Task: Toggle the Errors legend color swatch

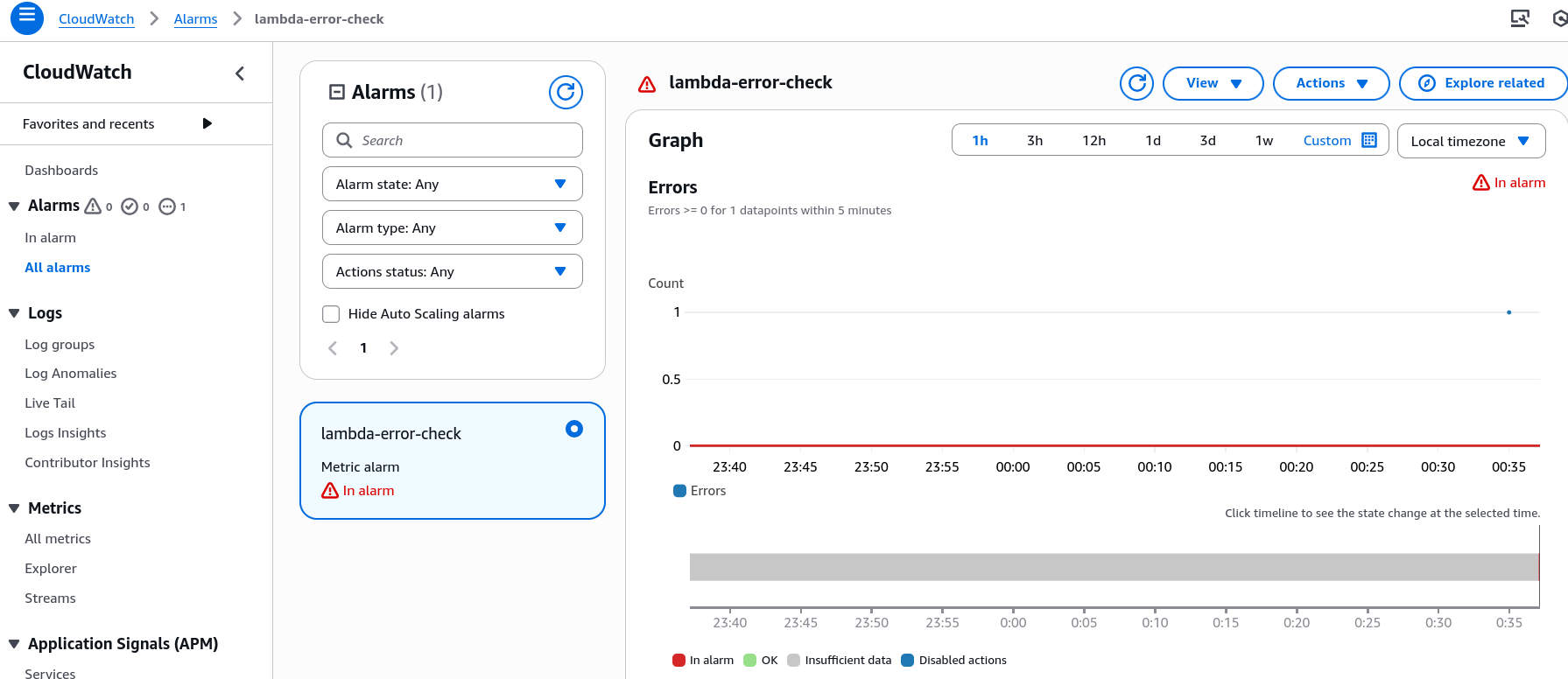Action: [x=679, y=491]
